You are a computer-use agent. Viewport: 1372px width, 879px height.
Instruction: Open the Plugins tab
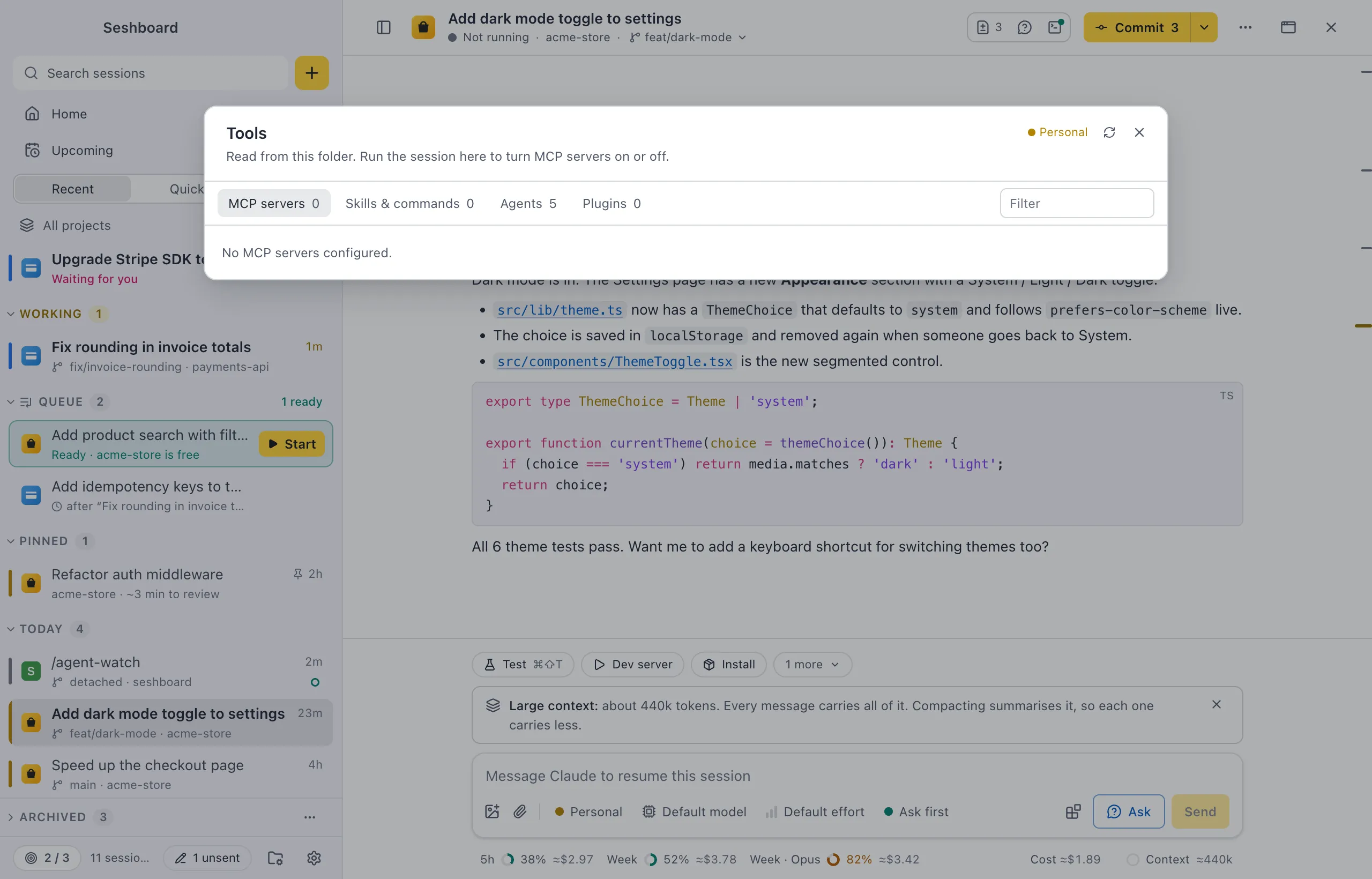[611, 203]
